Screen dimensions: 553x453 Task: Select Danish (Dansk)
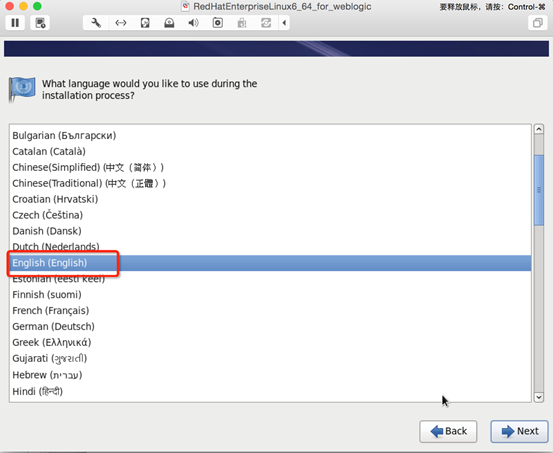point(270,231)
